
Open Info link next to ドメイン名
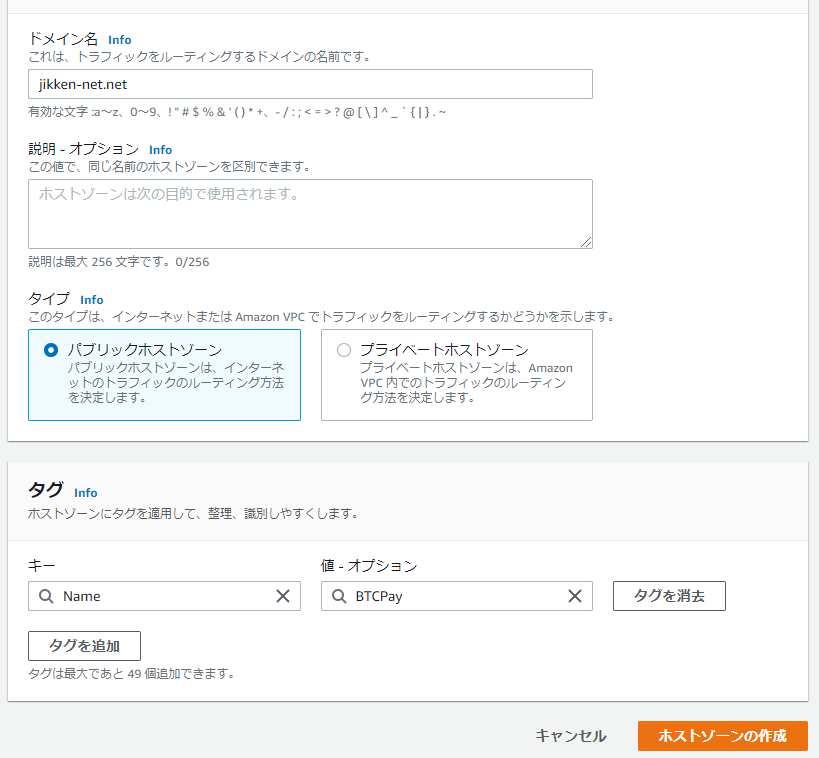pos(120,40)
